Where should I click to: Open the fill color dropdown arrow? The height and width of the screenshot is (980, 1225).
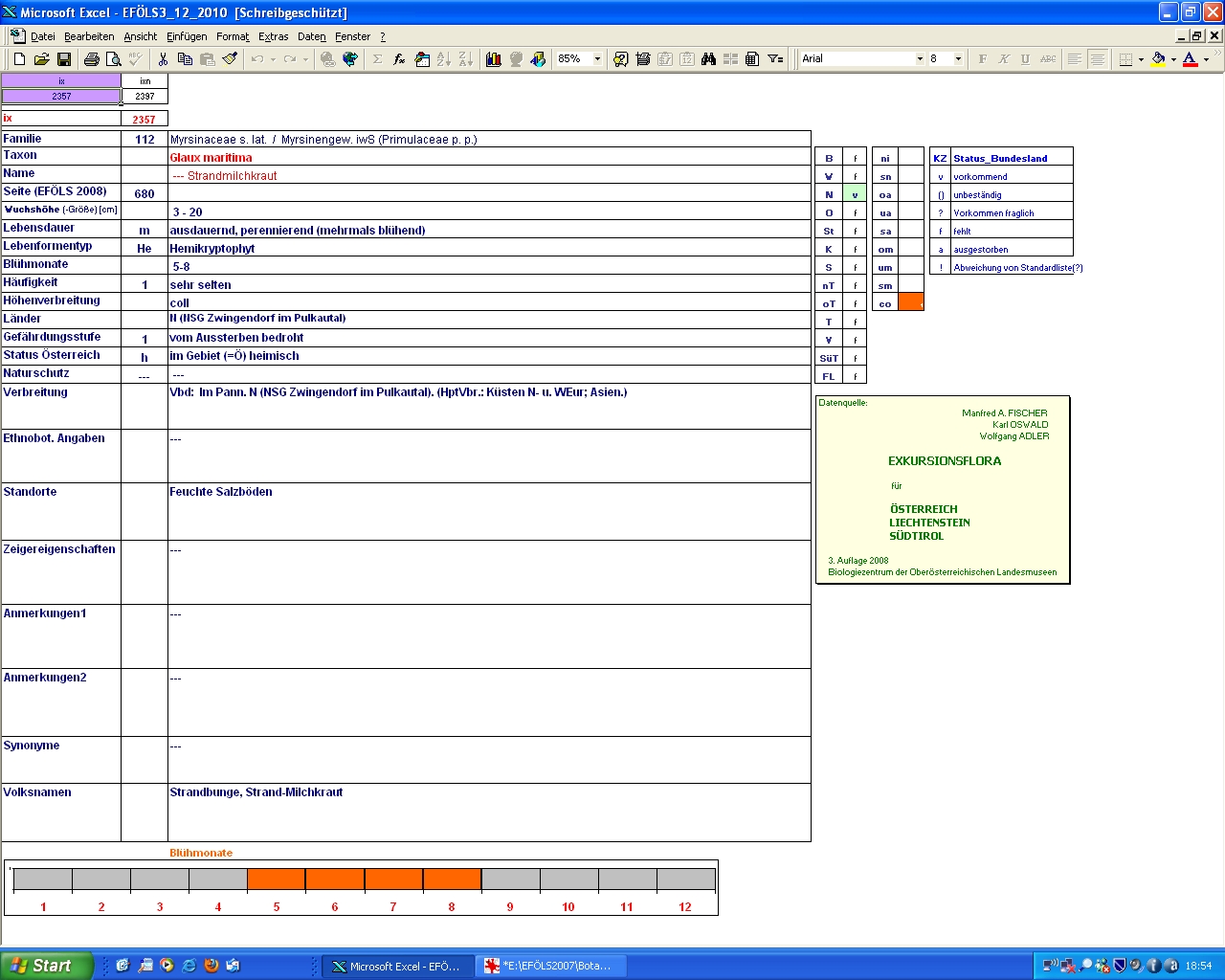pos(1173,59)
